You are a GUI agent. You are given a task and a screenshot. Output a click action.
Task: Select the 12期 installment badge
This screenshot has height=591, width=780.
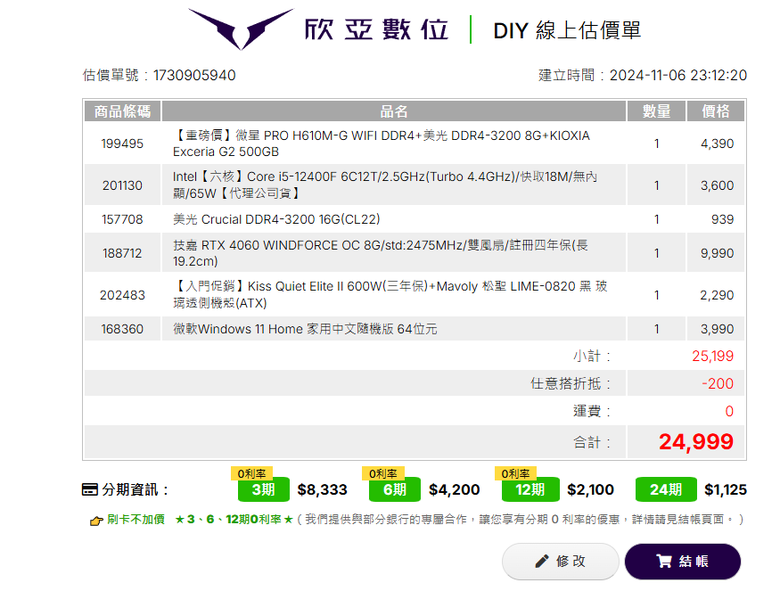click(x=530, y=490)
